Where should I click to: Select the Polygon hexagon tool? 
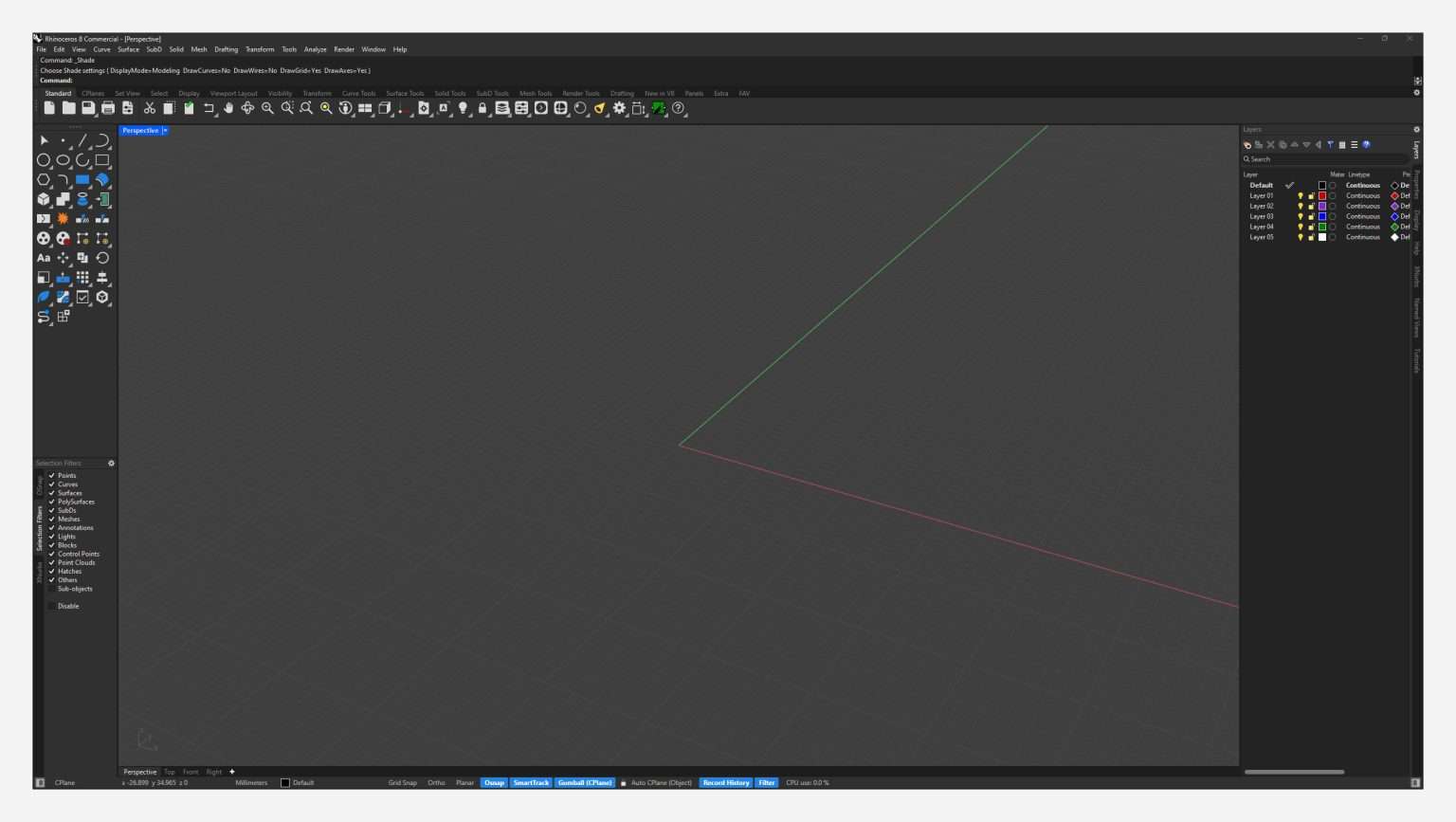click(x=44, y=179)
